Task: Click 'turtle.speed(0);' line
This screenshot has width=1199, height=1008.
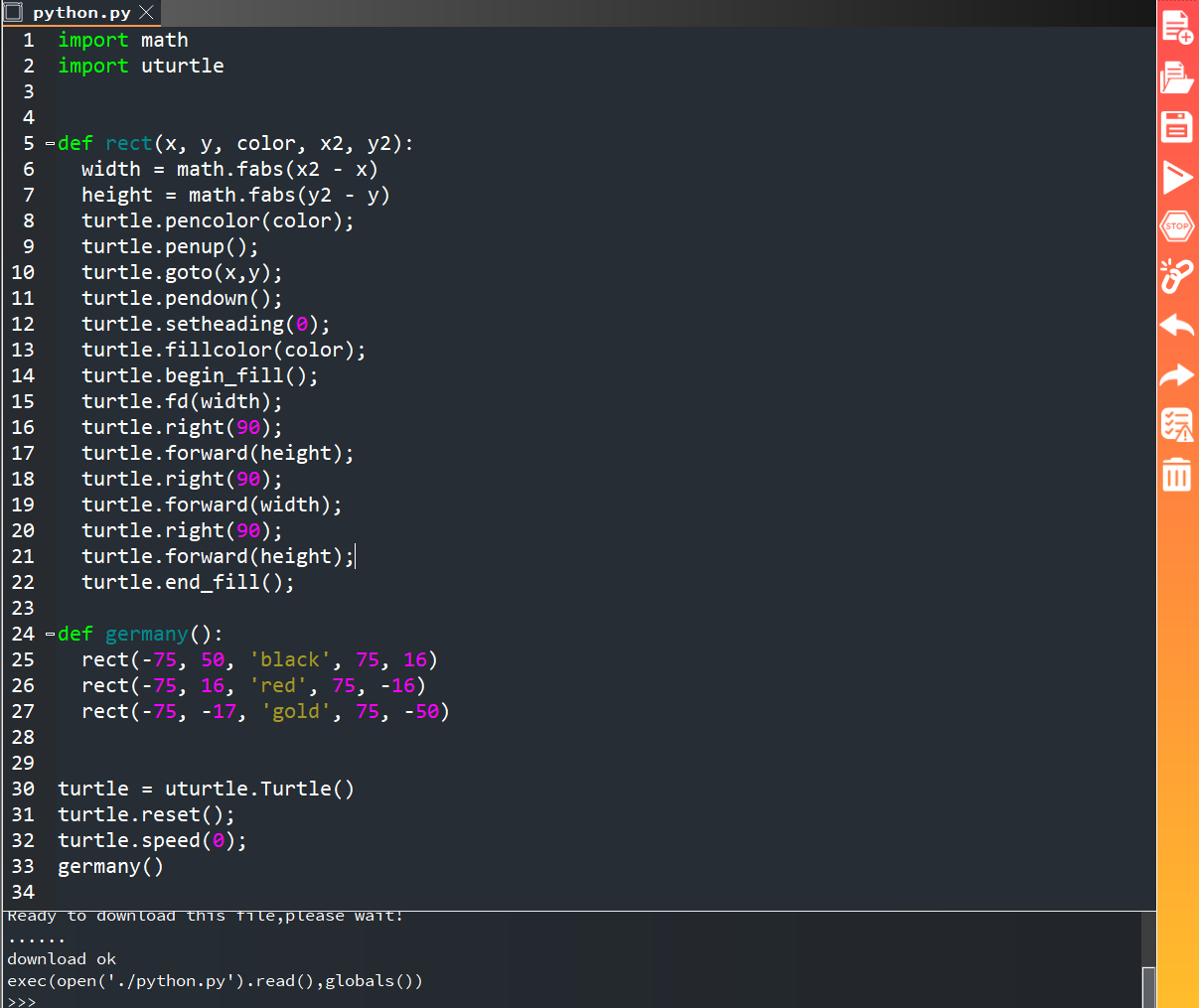Action: click(152, 841)
